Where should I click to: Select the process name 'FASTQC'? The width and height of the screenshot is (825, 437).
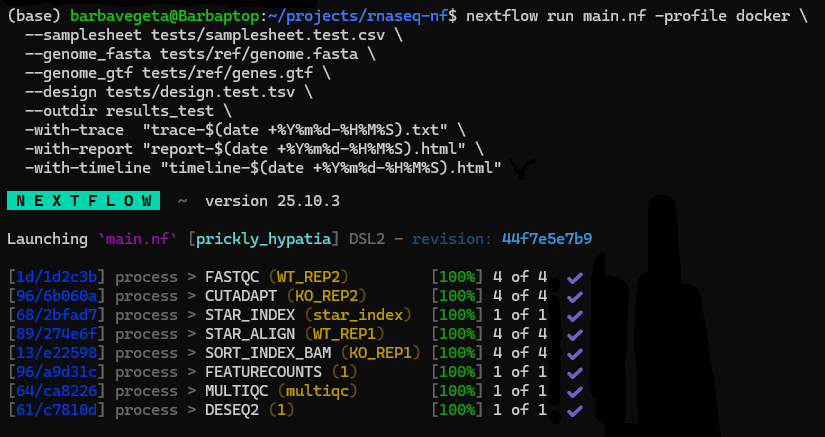pos(232,277)
